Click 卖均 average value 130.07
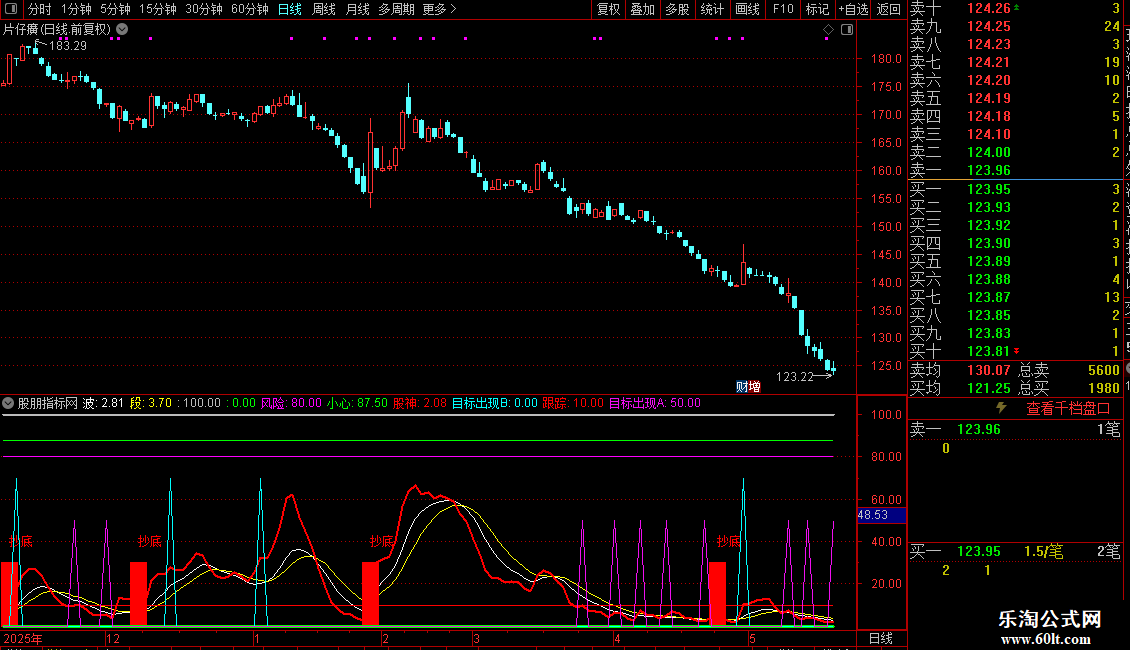 coord(989,370)
